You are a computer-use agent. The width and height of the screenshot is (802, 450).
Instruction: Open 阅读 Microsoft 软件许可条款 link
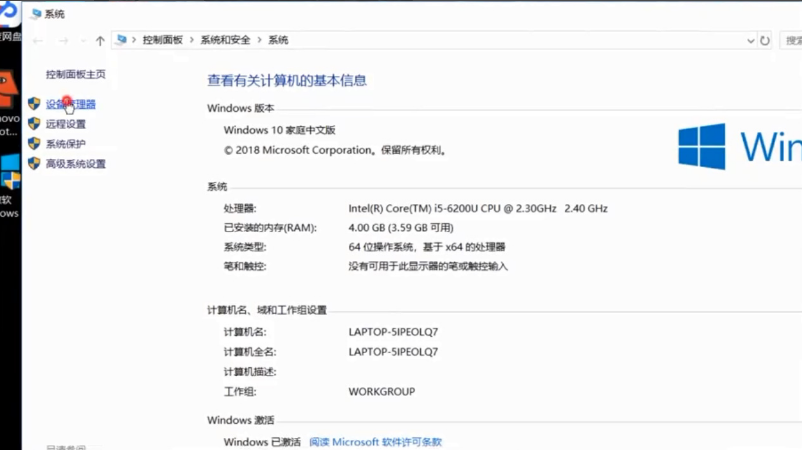coord(375,442)
